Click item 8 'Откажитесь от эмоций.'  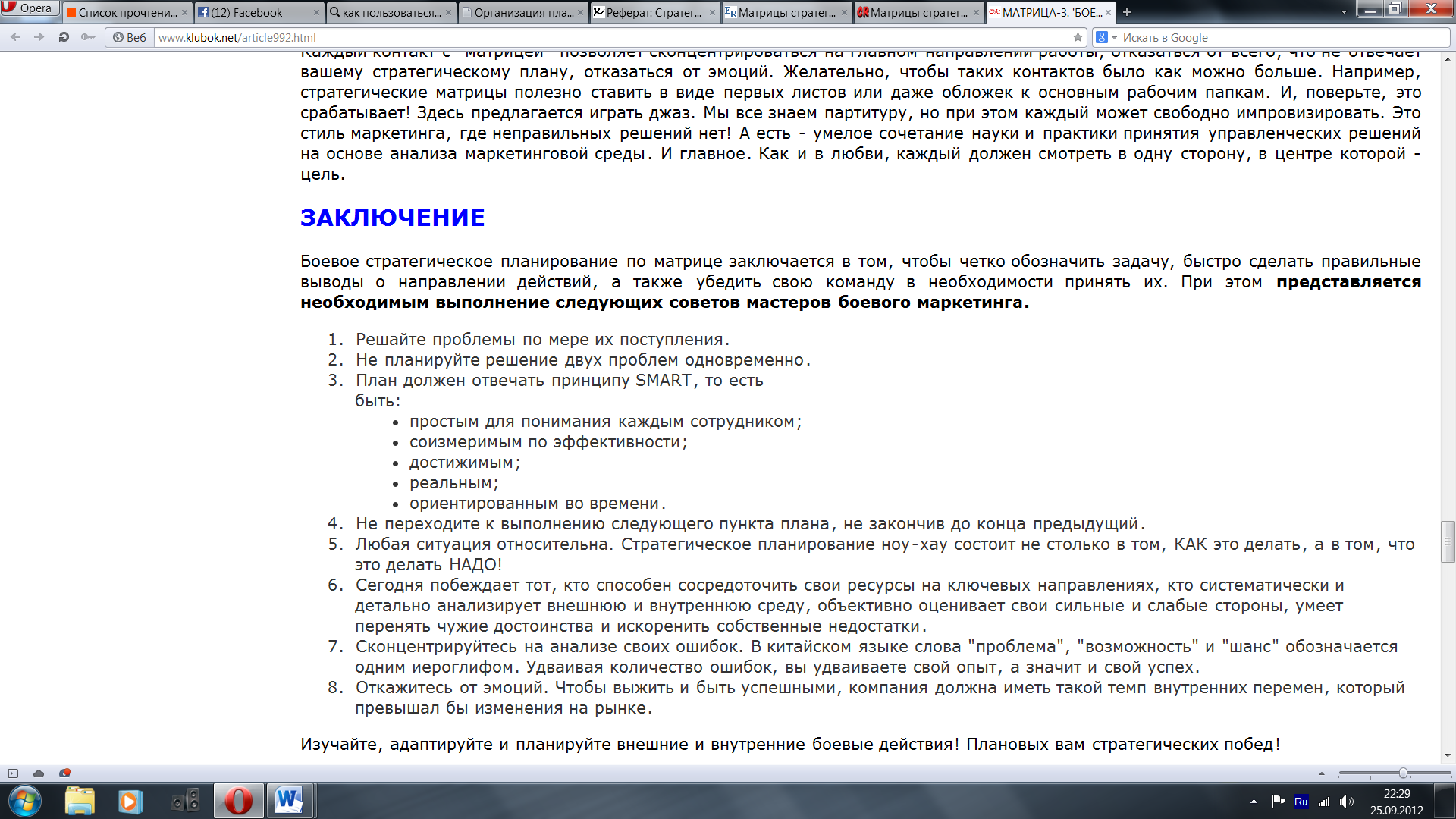click(x=452, y=688)
